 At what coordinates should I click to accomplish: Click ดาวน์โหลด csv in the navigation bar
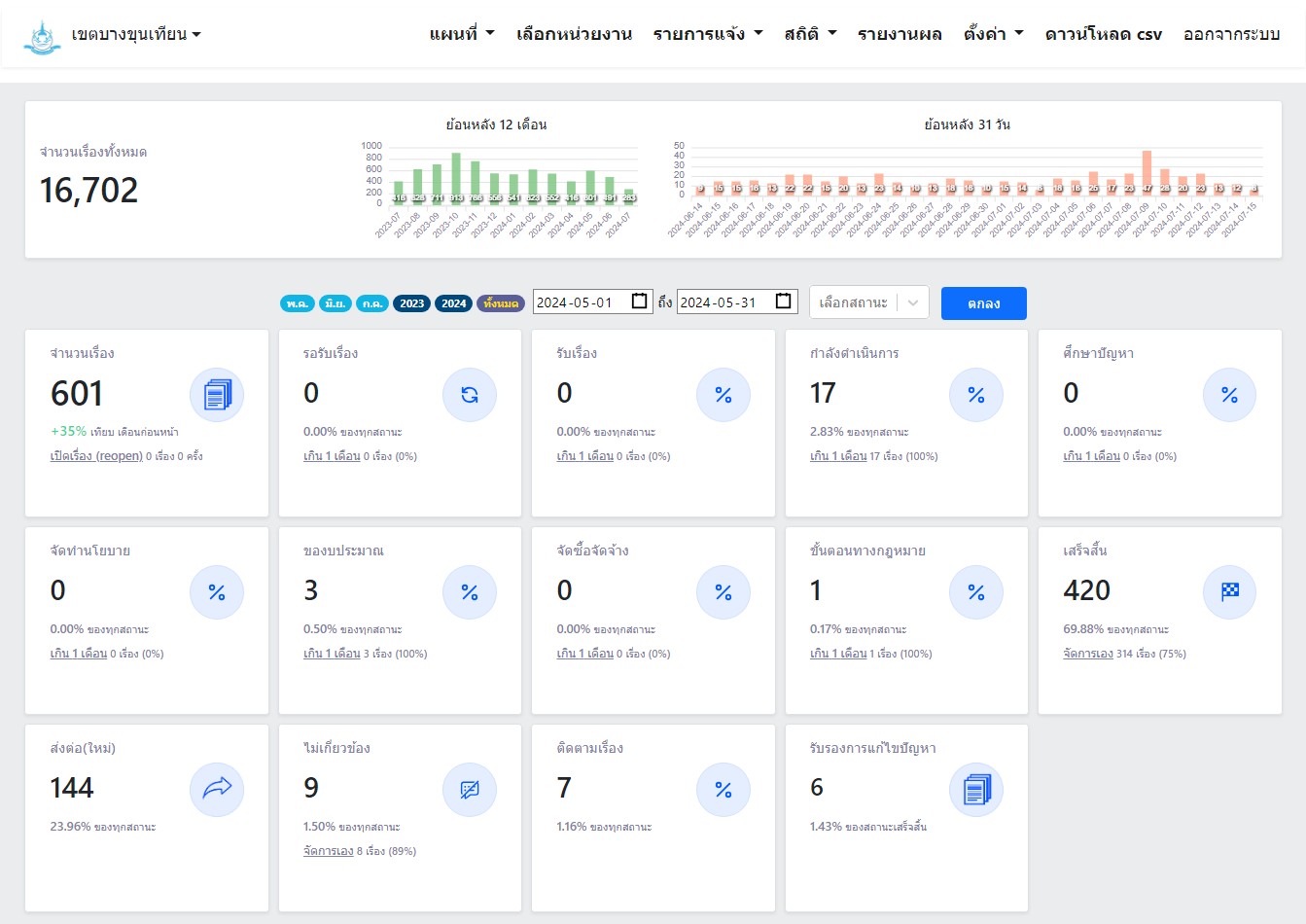[x=1103, y=34]
